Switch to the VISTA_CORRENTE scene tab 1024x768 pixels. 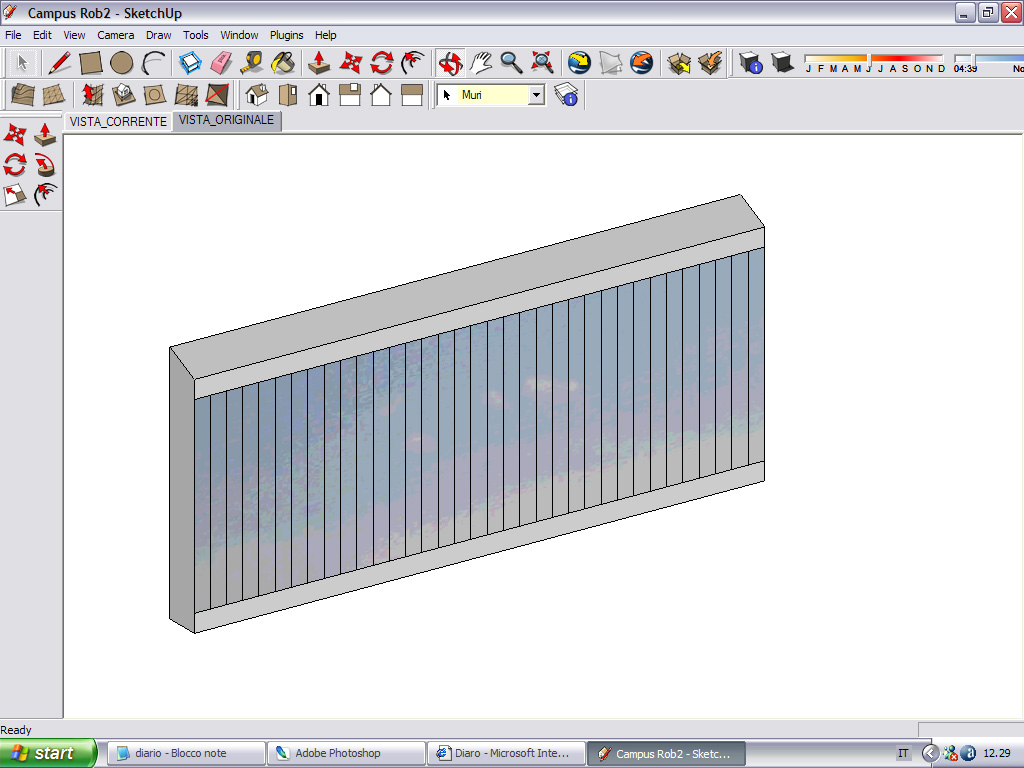(x=118, y=121)
